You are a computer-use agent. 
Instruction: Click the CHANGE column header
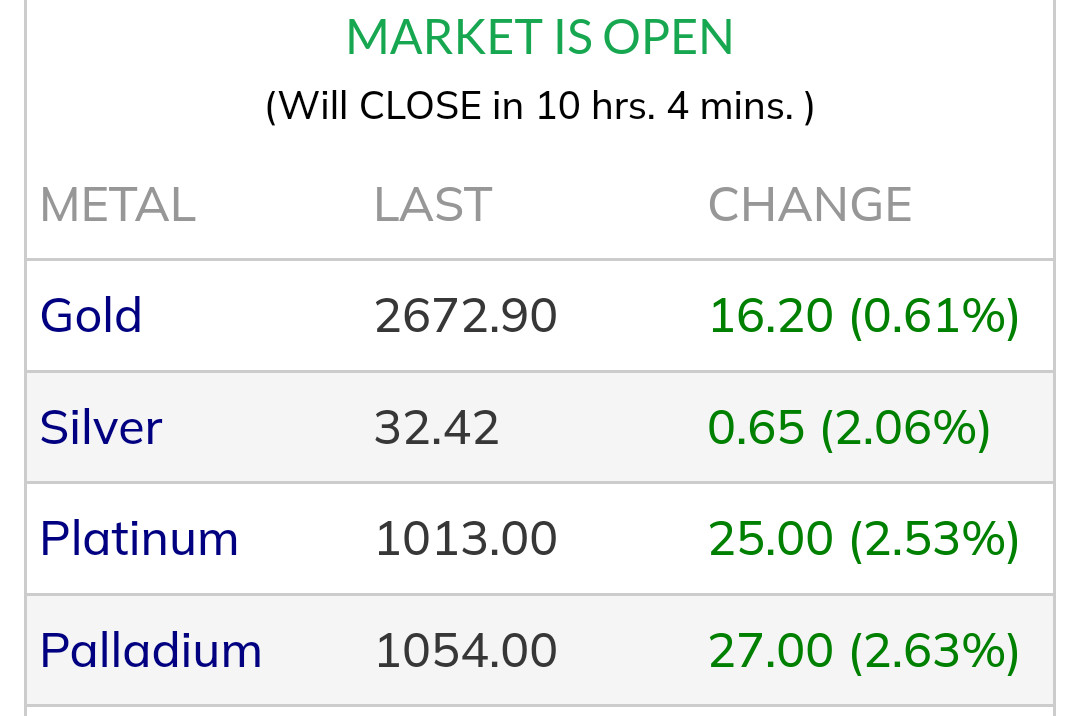point(810,205)
